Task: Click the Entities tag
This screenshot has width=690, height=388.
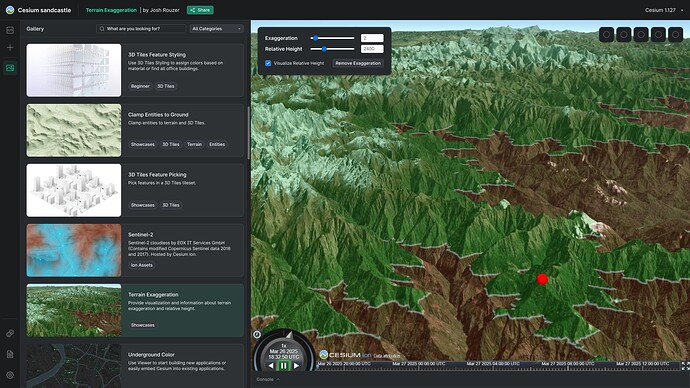Action: pos(217,144)
